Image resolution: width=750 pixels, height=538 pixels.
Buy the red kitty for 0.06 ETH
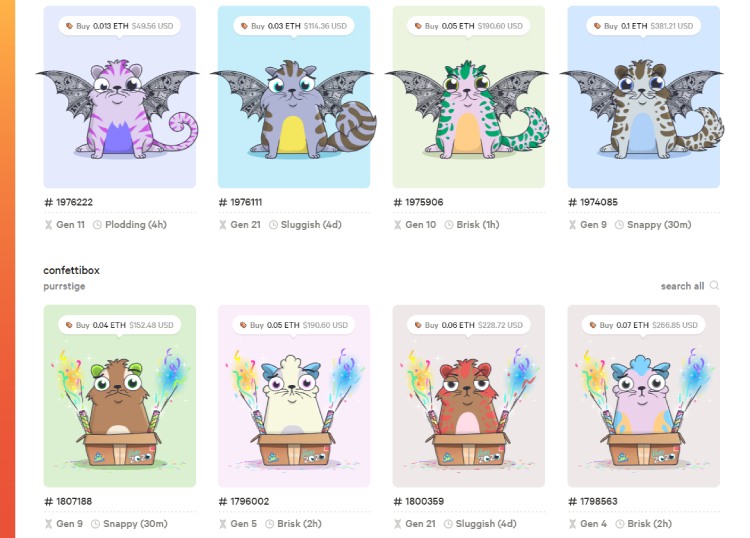468,325
